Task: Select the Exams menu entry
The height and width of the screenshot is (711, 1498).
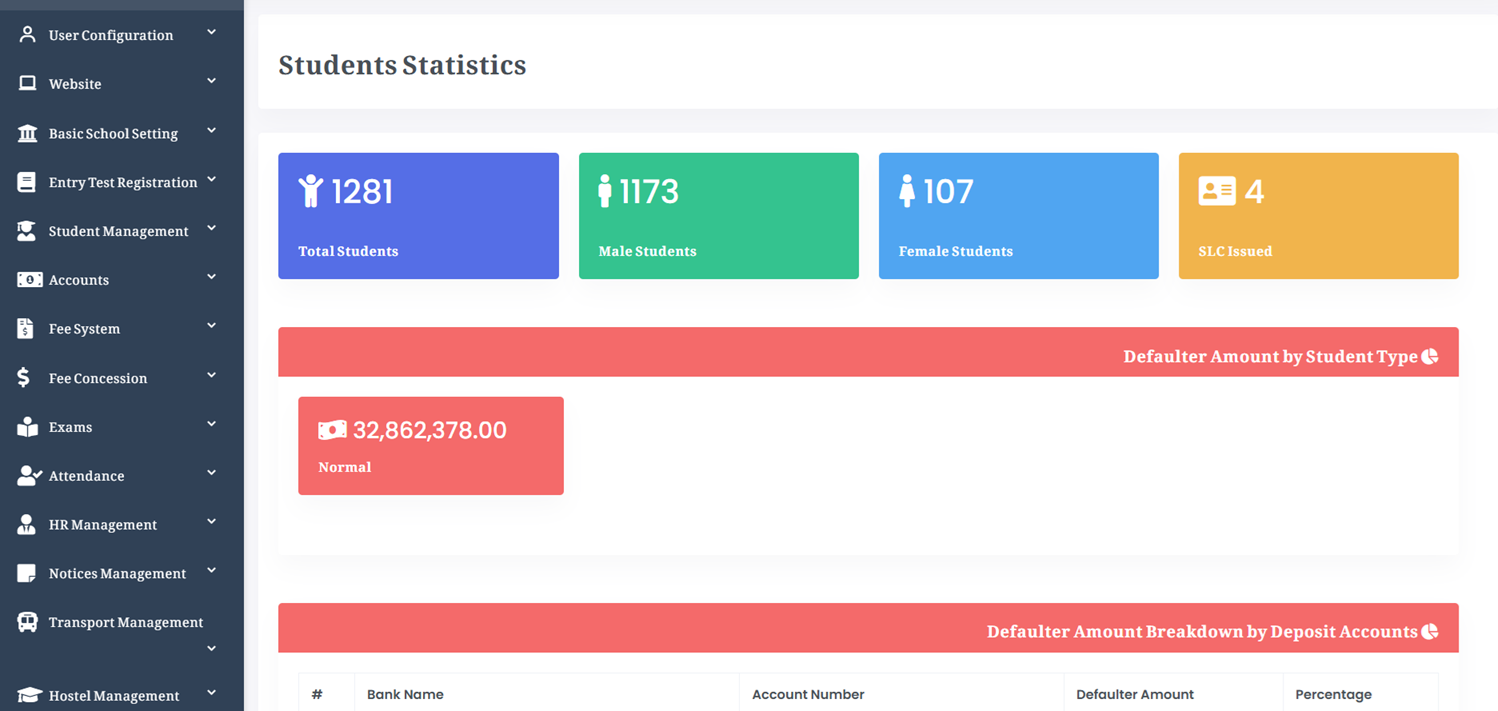Action: (70, 426)
